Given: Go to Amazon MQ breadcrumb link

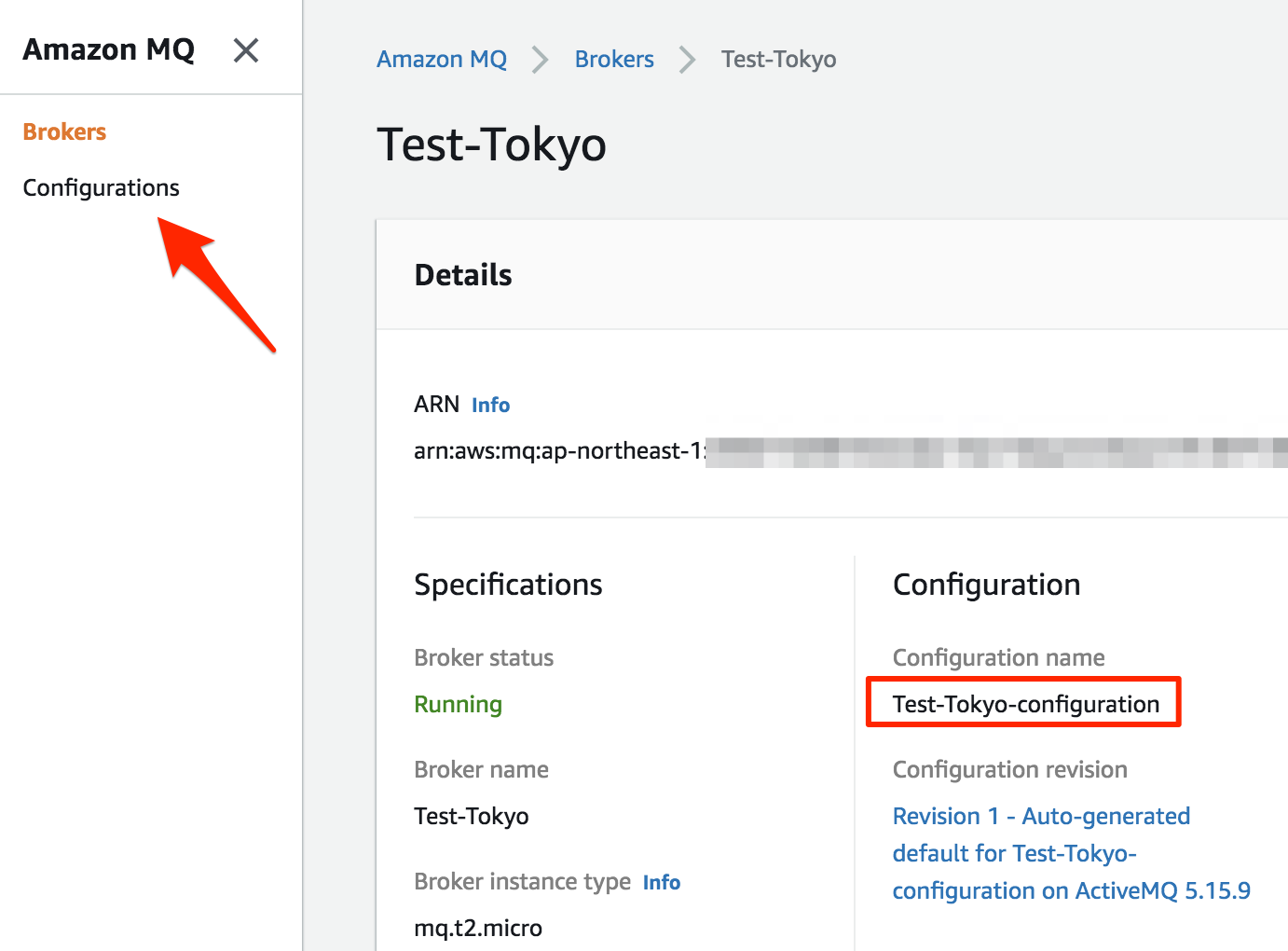Looking at the screenshot, I should pos(442,59).
